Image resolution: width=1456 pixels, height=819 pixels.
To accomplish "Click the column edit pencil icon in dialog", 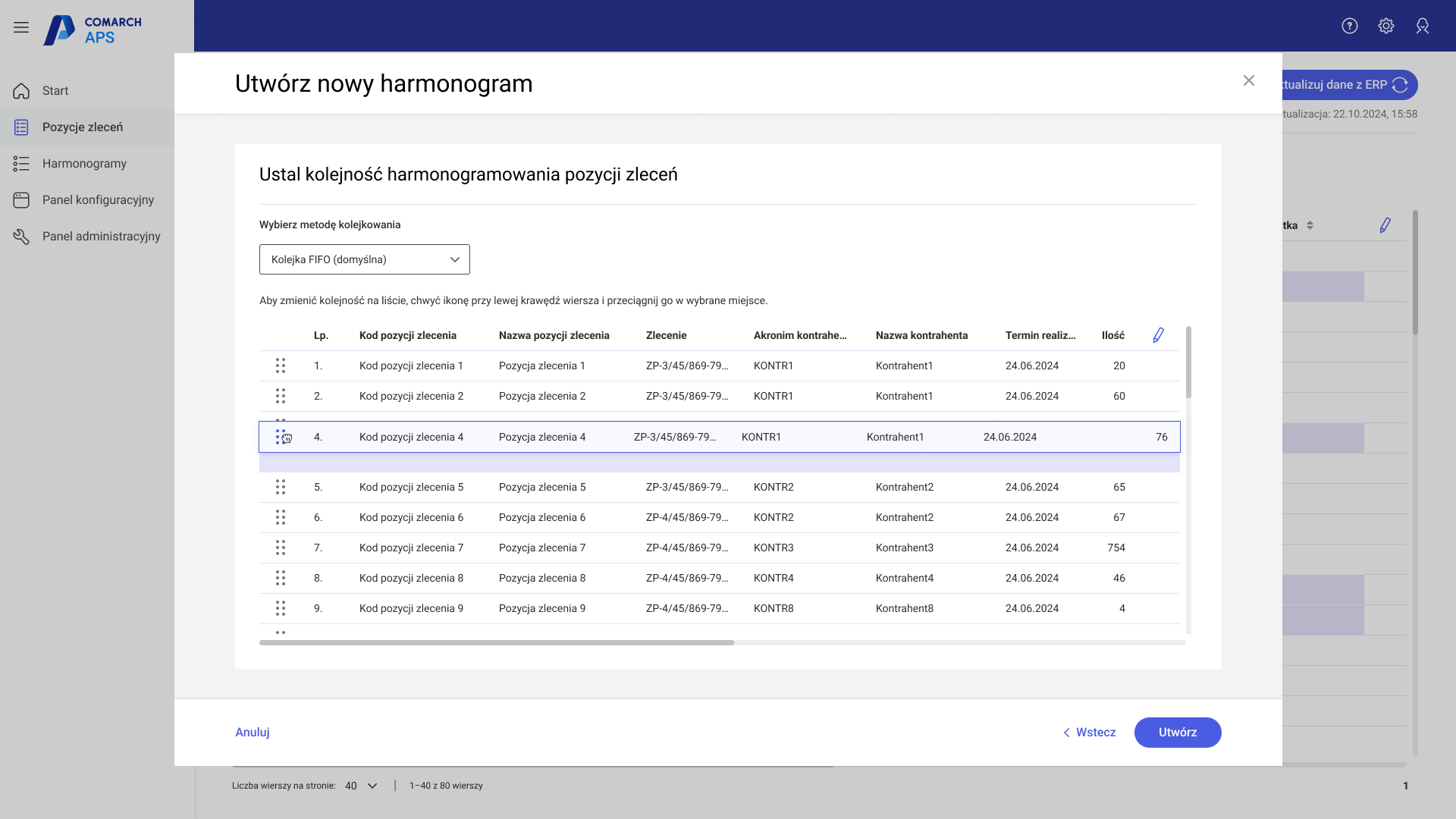I will (1158, 335).
